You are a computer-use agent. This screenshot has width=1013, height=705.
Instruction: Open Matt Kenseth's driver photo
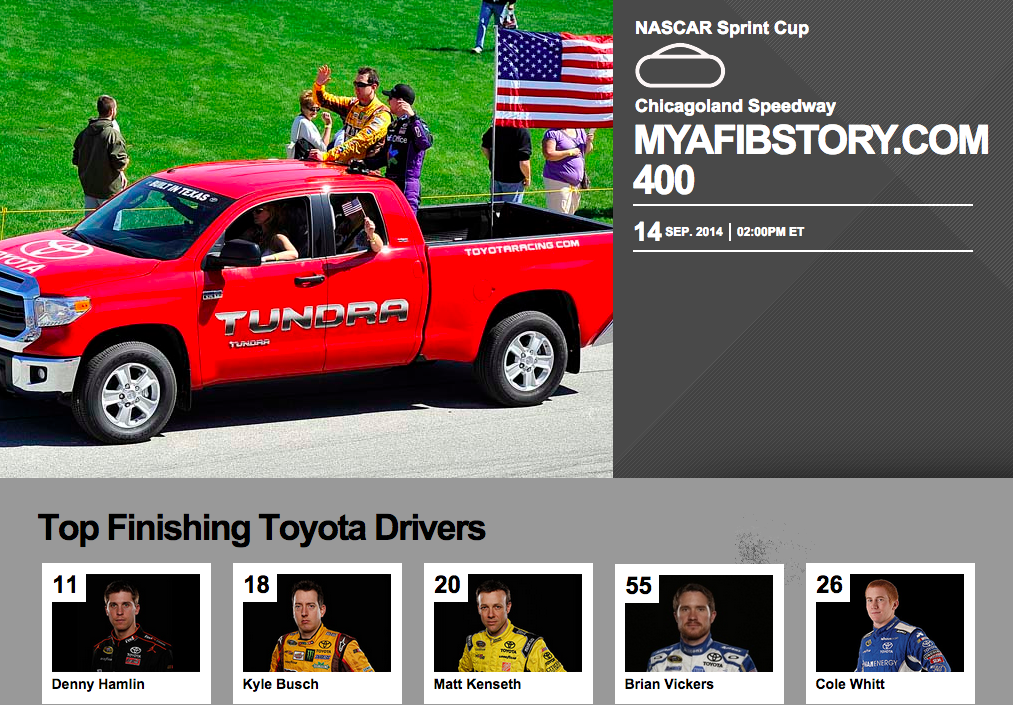pyautogui.click(x=508, y=623)
